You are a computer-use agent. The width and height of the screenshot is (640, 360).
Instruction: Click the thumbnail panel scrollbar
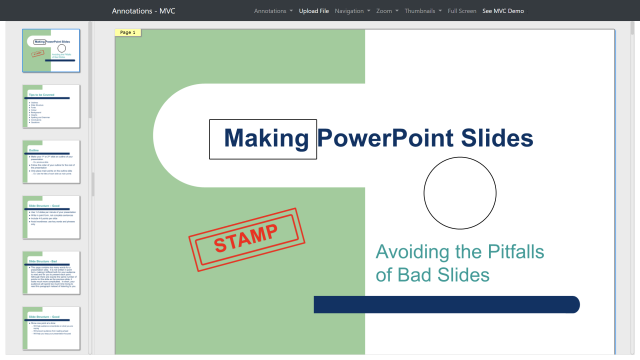point(90,69)
